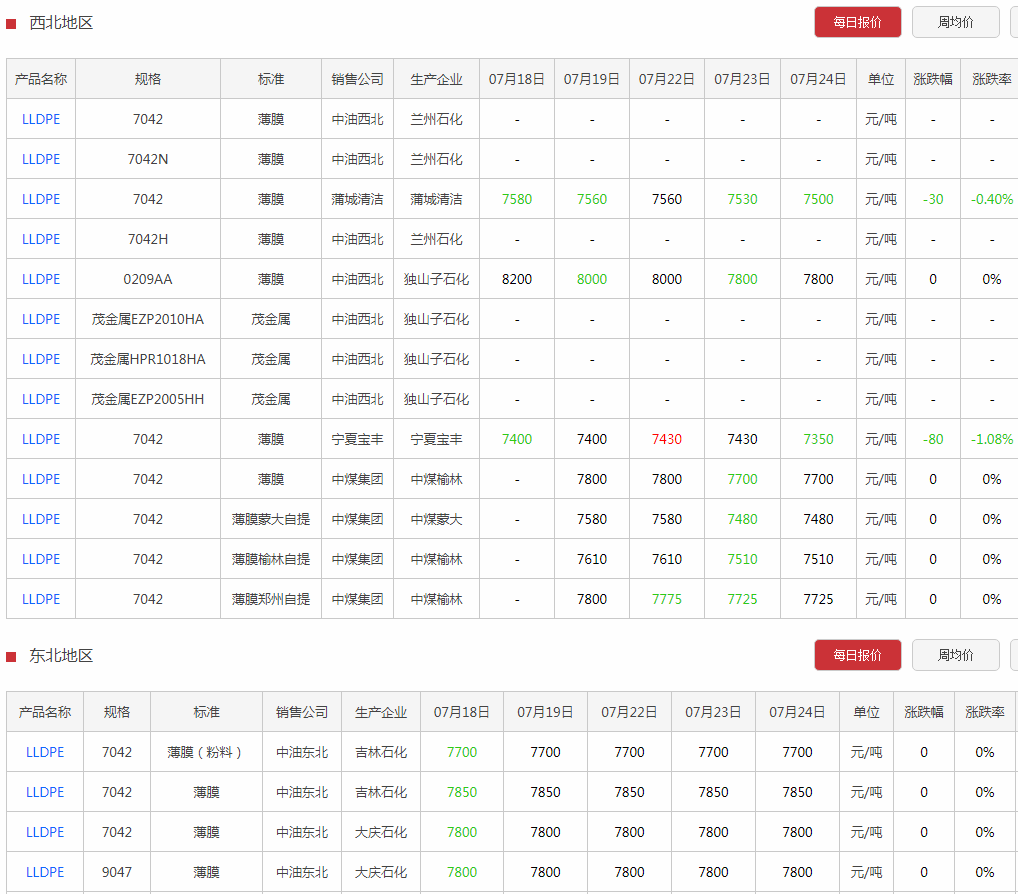This screenshot has height=894, width=1018.
Task: Click 涨跌幅 column header in 西北地区 table
Action: tap(933, 79)
